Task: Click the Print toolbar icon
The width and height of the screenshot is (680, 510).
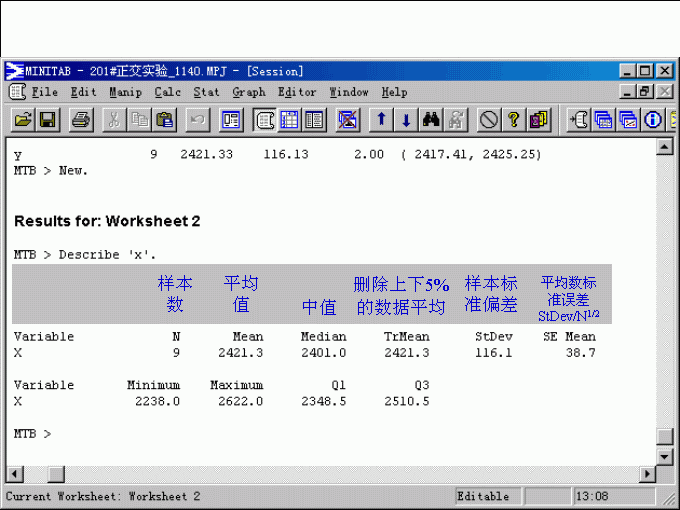Action: coord(81,120)
